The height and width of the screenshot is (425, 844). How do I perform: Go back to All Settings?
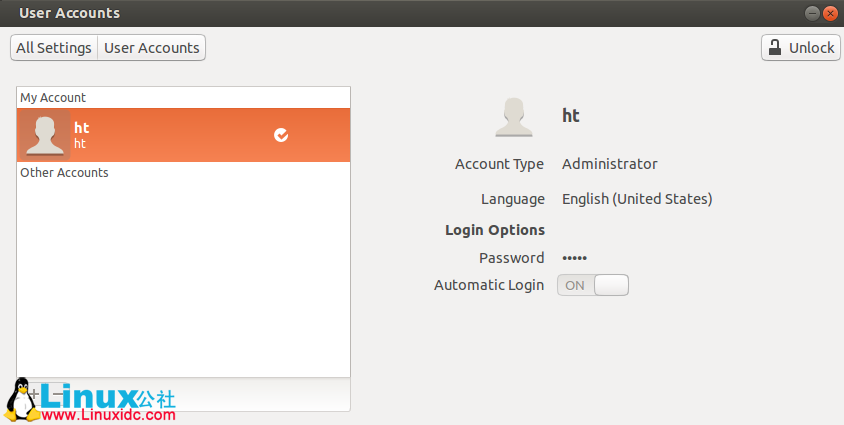(x=54, y=48)
